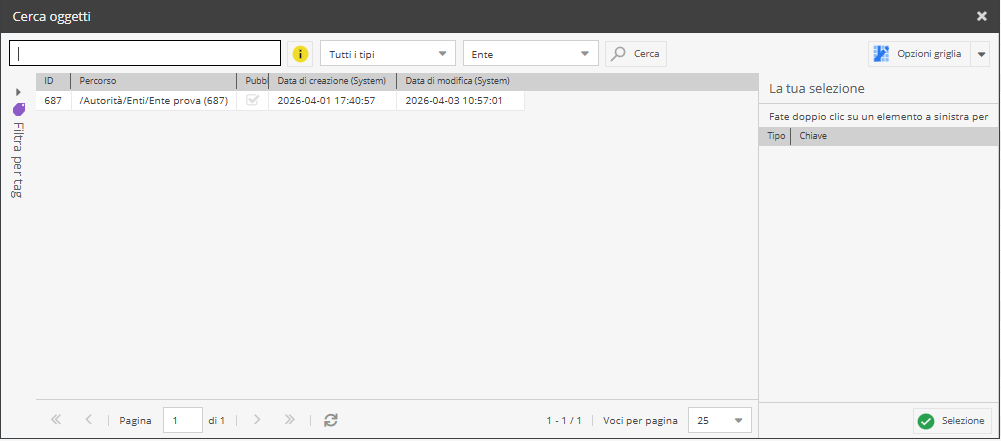Sort by Data di creazione column header

tap(331, 81)
